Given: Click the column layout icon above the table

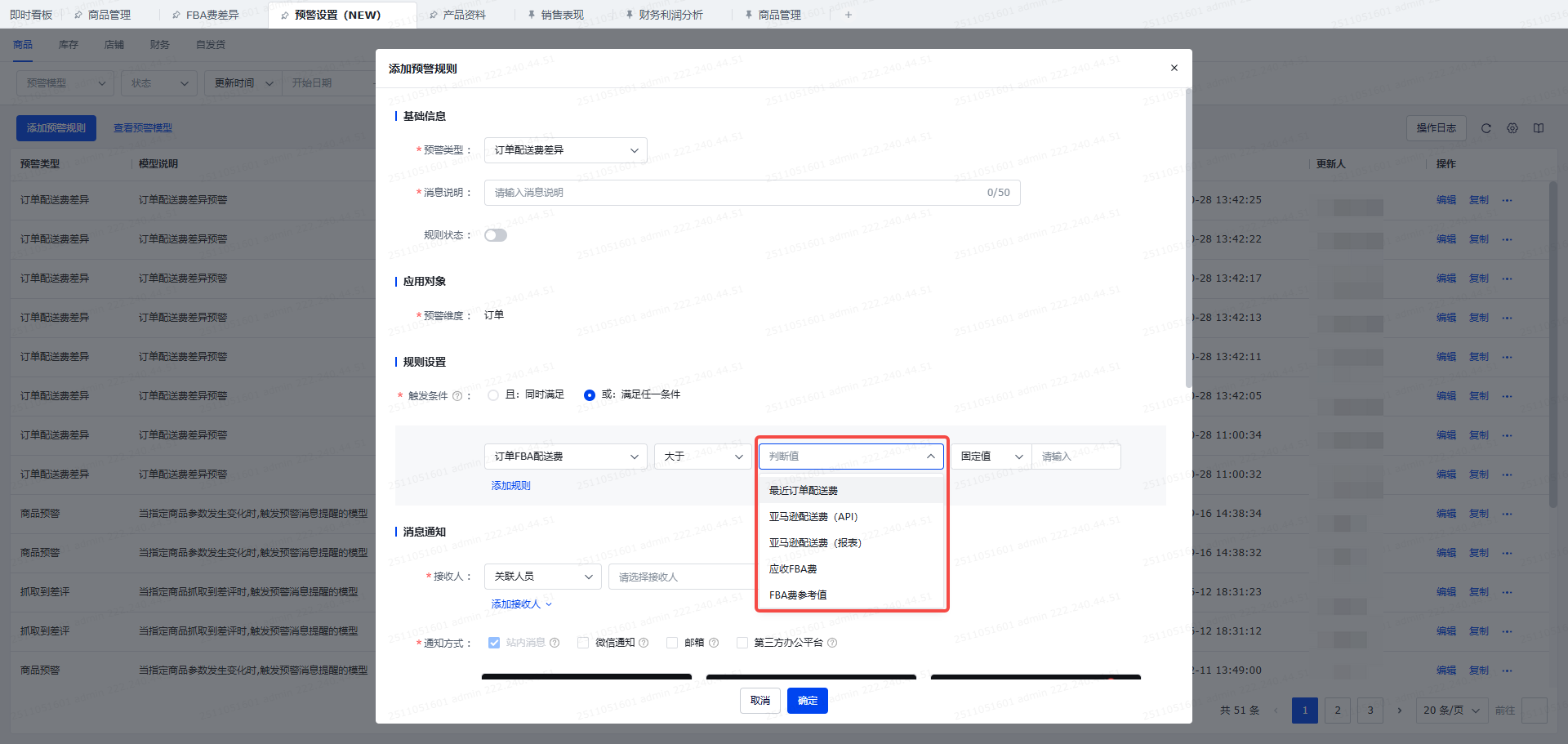Looking at the screenshot, I should [1539, 128].
